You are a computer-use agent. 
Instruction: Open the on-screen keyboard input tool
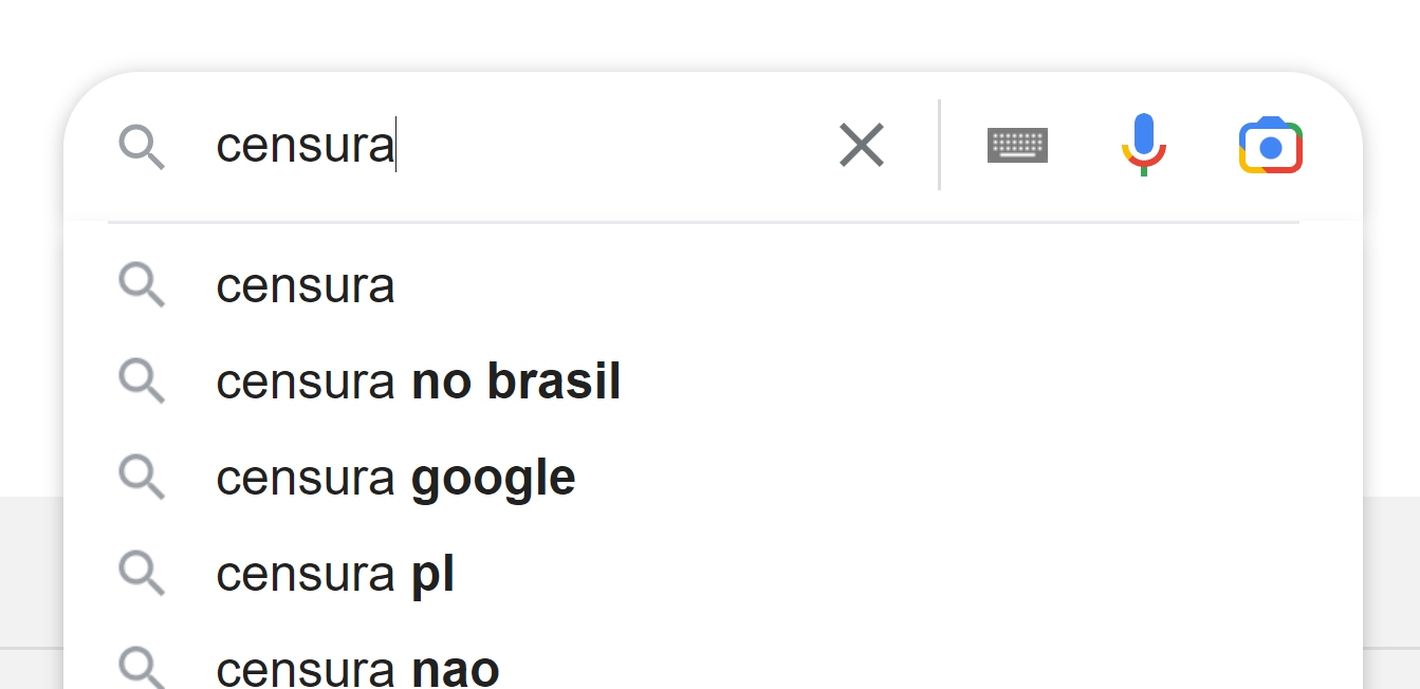click(x=1017, y=145)
